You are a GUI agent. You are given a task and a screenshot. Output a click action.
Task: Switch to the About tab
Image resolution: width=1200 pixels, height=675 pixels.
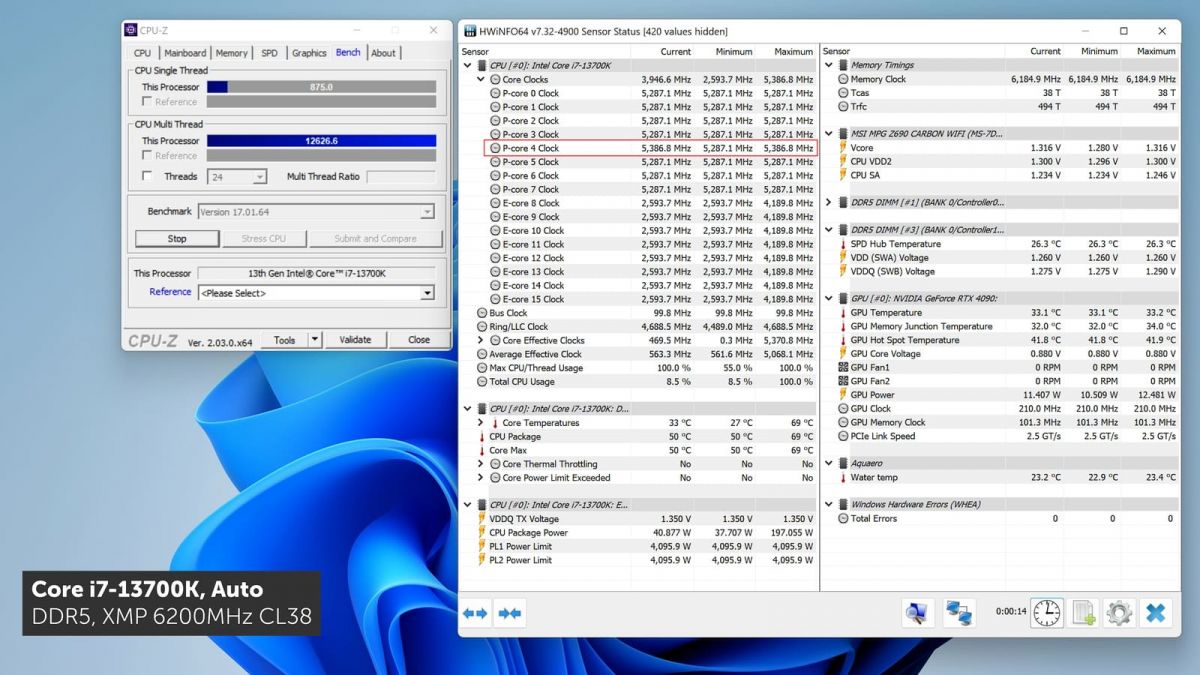click(x=384, y=53)
